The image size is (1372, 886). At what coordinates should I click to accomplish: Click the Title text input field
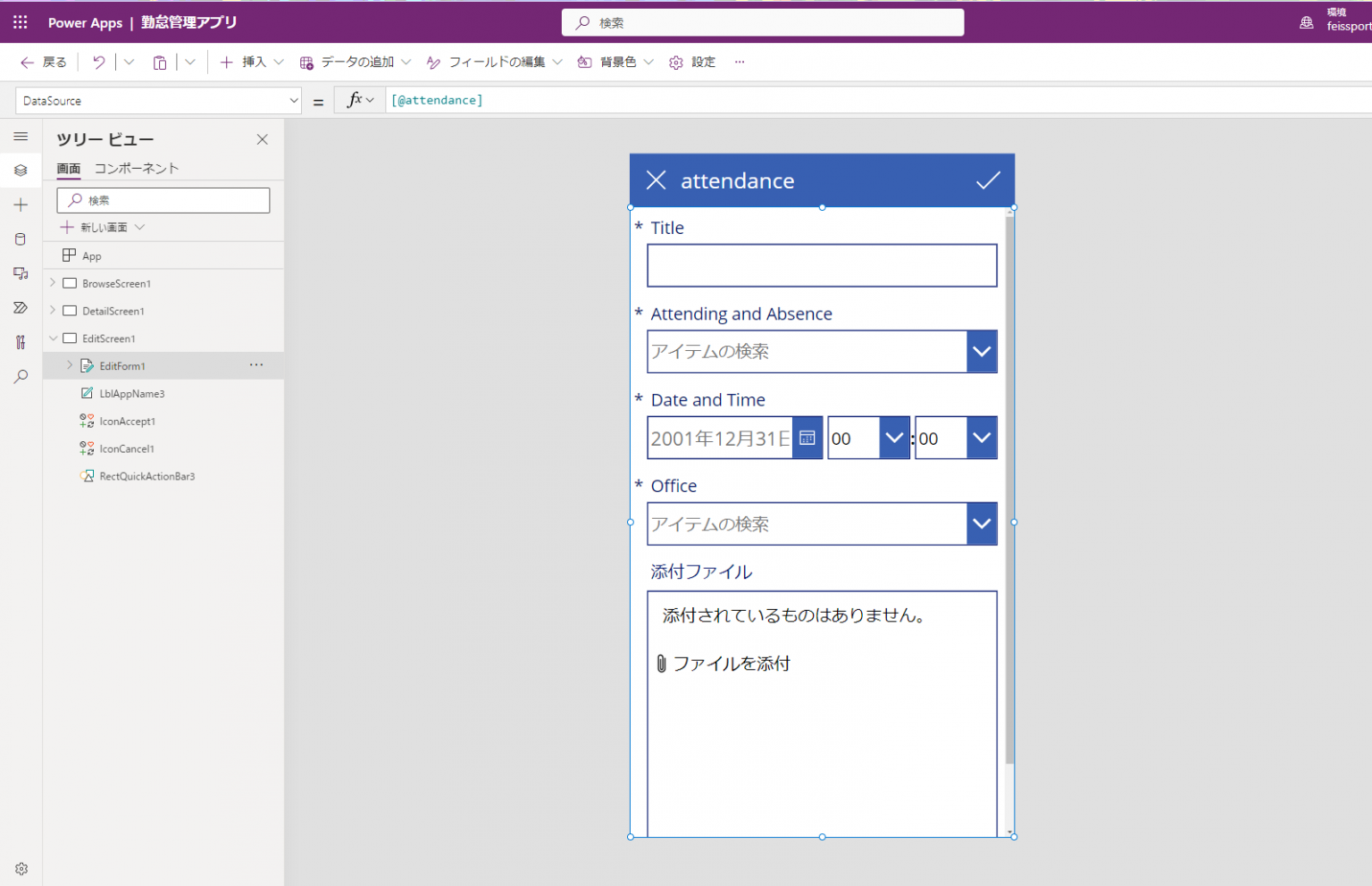coord(821,266)
